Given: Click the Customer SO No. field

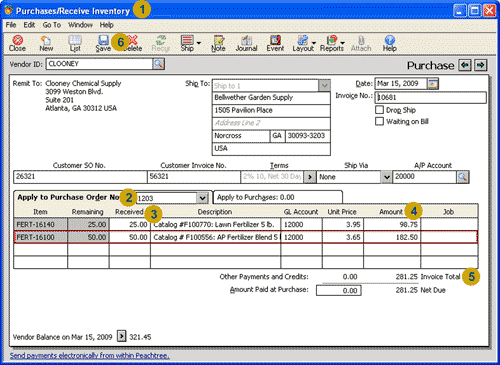Looking at the screenshot, I should click(x=80, y=177).
